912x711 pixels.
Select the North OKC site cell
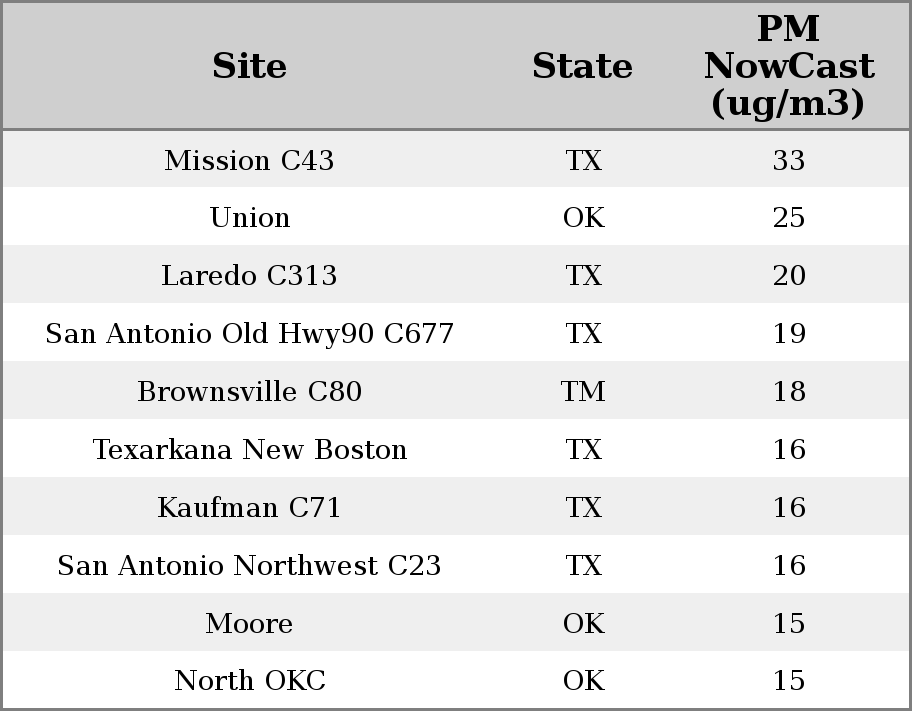249,681
